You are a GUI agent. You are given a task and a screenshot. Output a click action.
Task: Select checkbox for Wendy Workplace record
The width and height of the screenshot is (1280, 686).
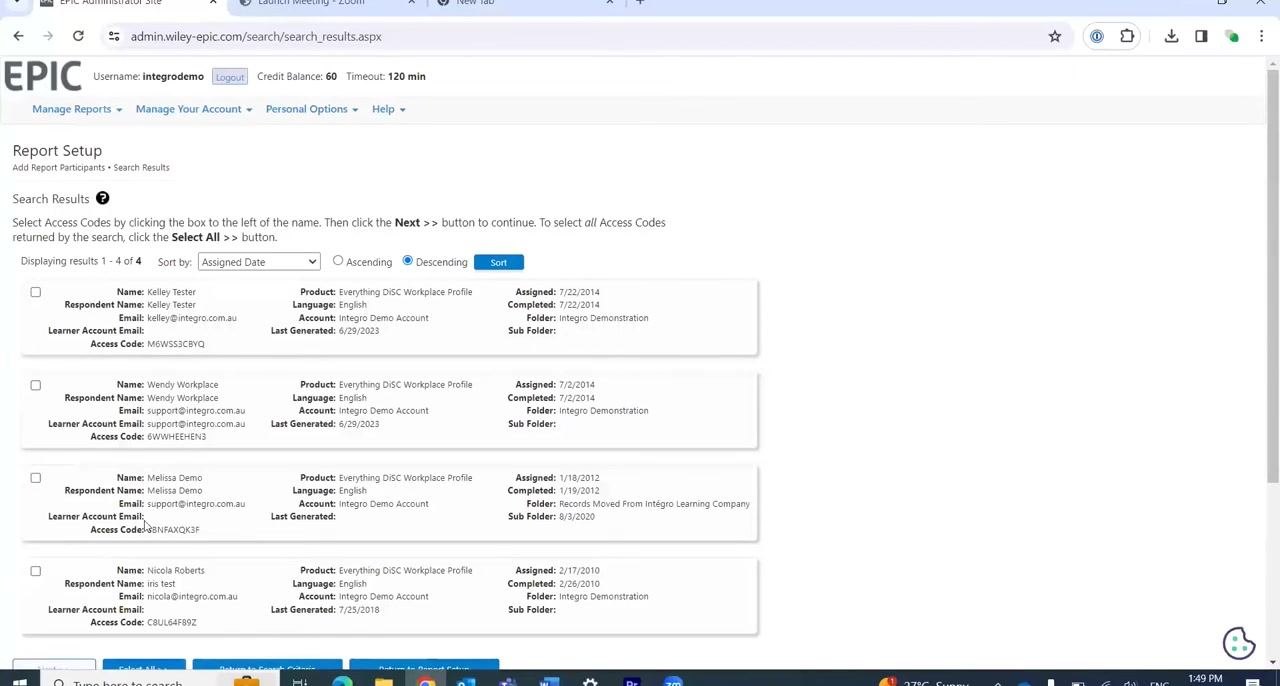pos(35,385)
